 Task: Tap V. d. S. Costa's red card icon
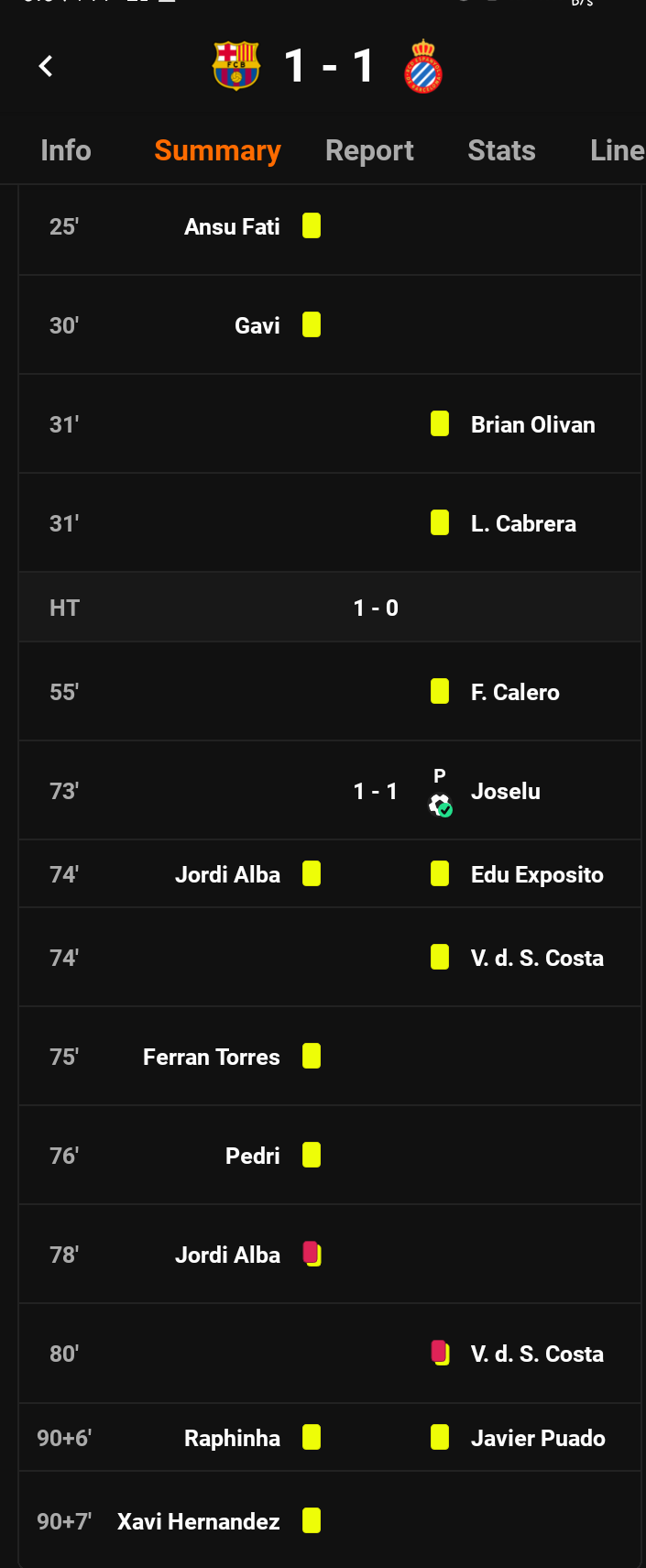(440, 1353)
